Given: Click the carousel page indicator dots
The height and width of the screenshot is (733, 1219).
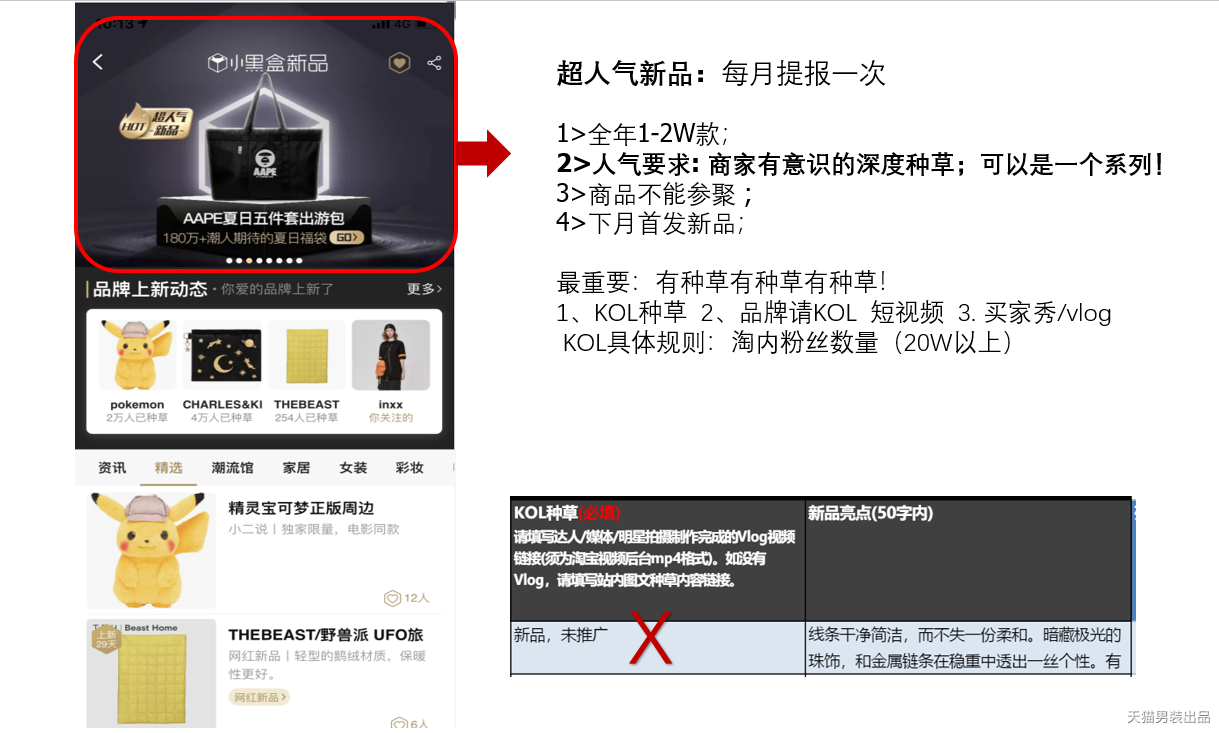Looking at the screenshot, I should 264,260.
